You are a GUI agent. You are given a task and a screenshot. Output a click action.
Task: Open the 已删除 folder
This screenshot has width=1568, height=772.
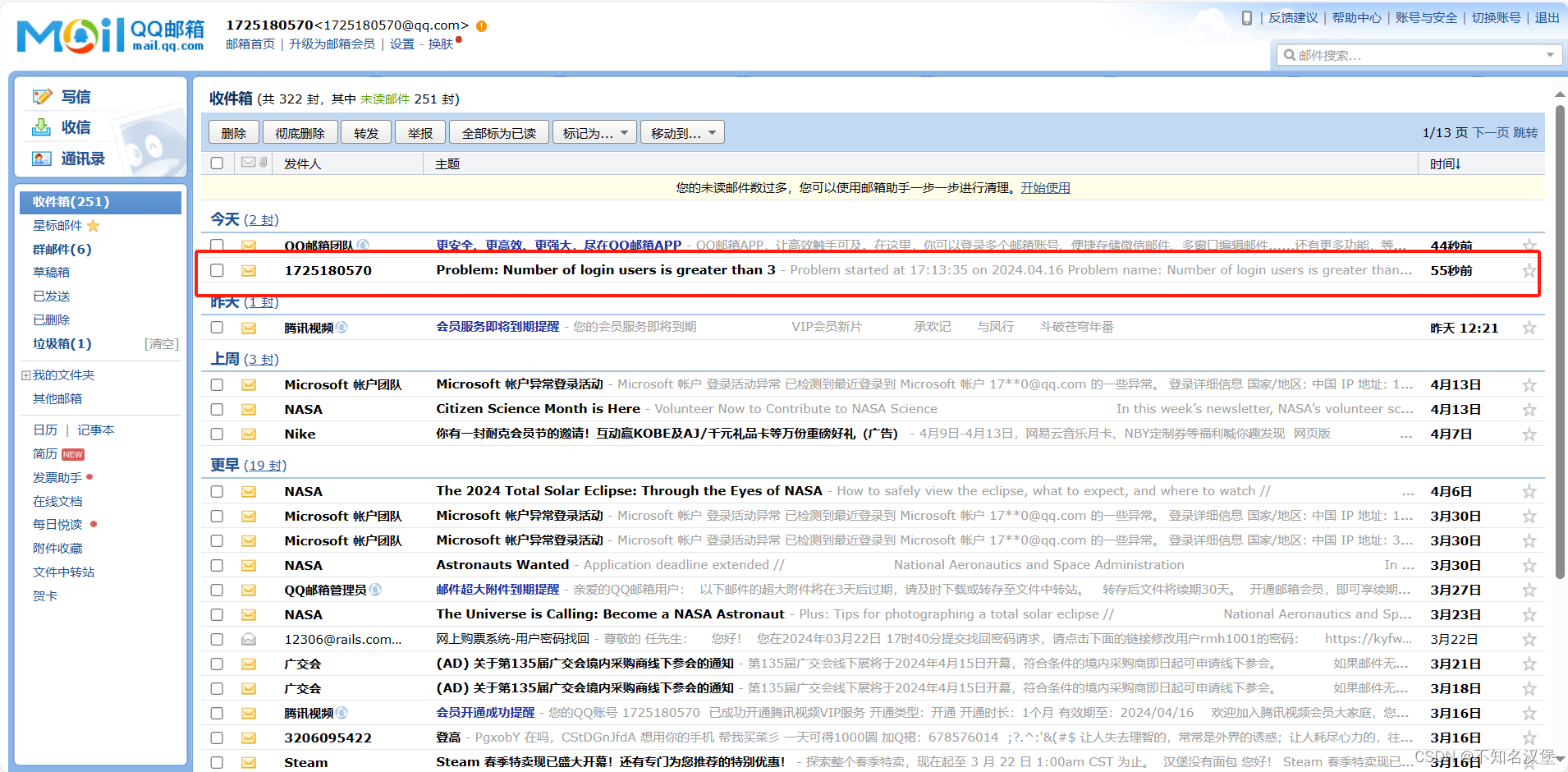[x=51, y=320]
